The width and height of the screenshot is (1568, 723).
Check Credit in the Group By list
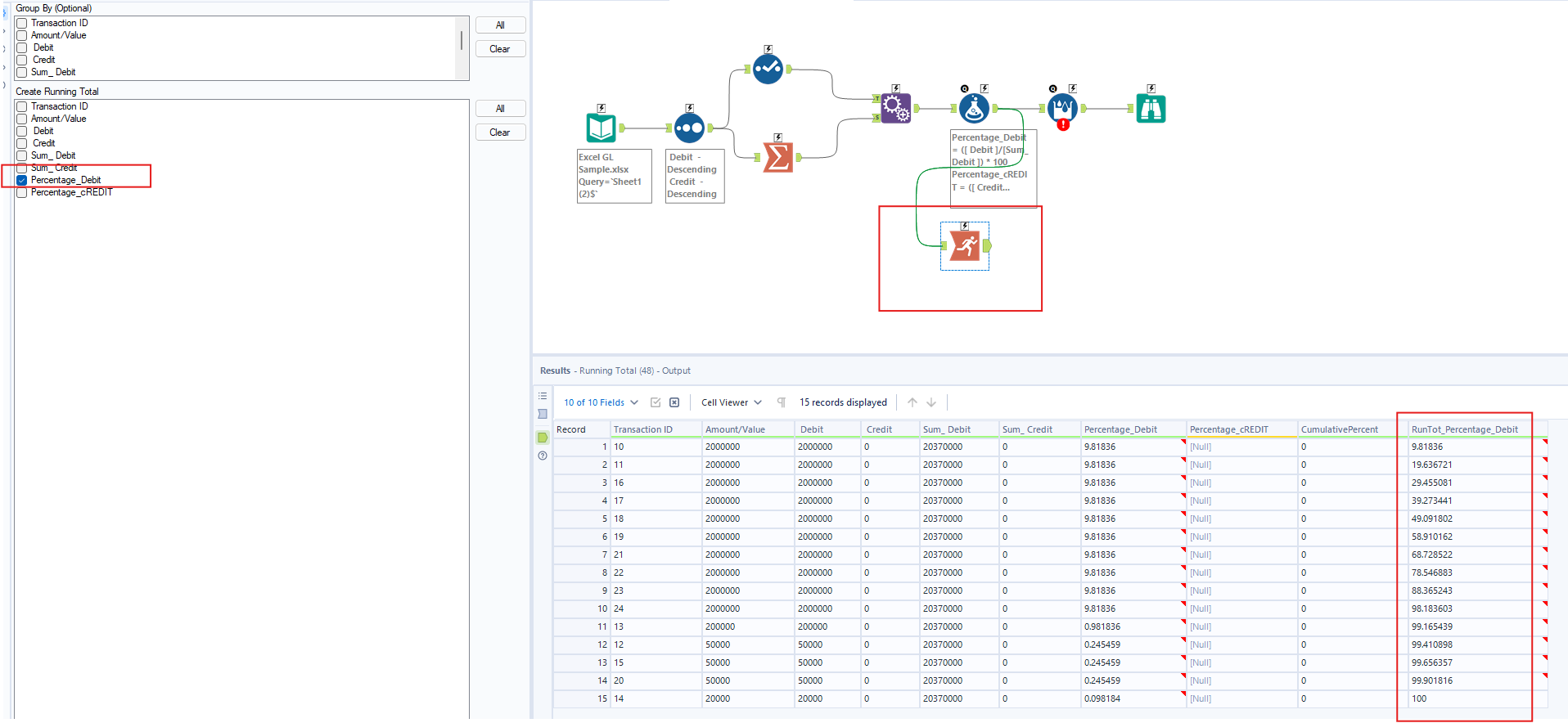(22, 60)
